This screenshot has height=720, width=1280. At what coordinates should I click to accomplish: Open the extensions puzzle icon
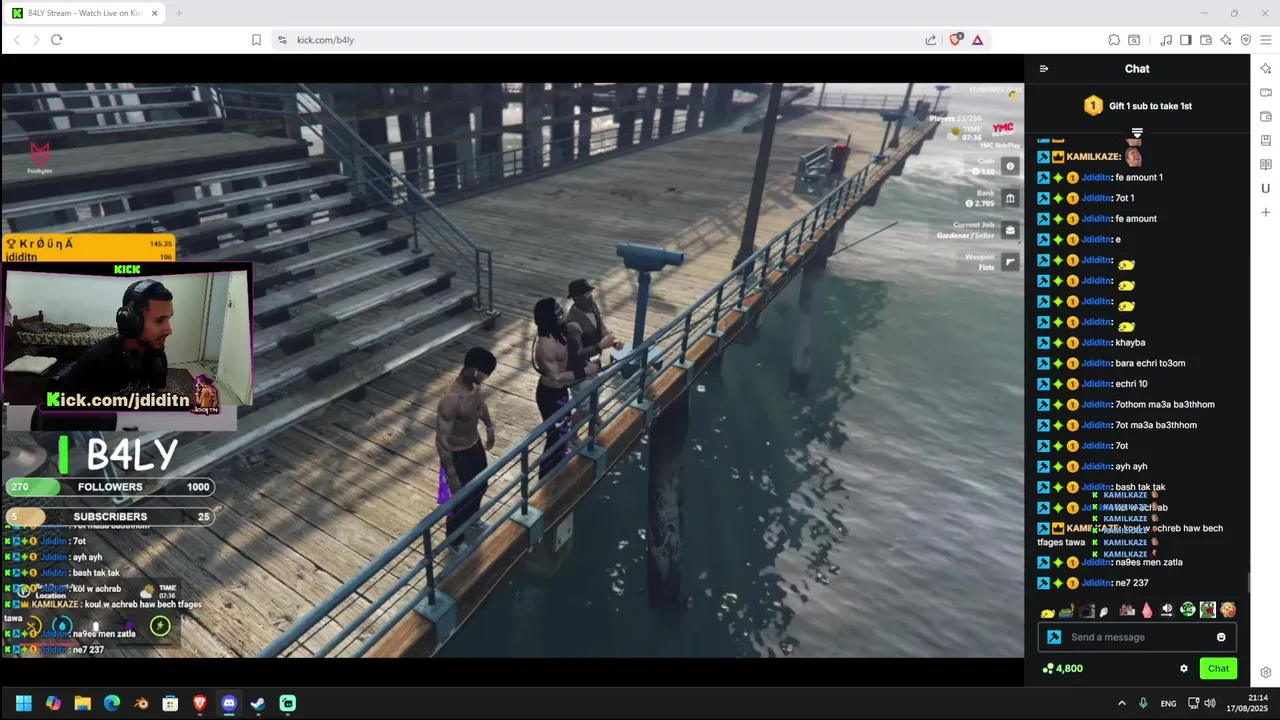click(x=1114, y=40)
